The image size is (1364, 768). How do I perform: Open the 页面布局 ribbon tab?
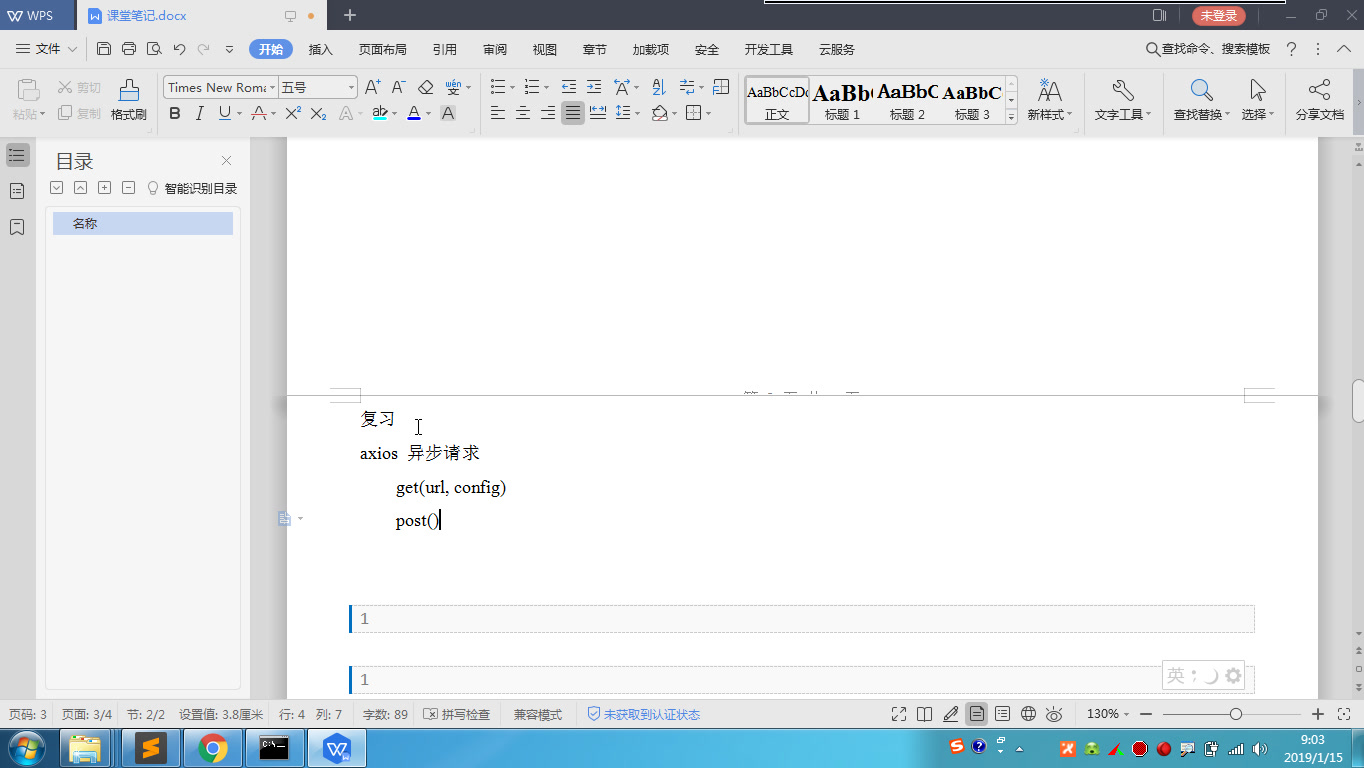383,49
